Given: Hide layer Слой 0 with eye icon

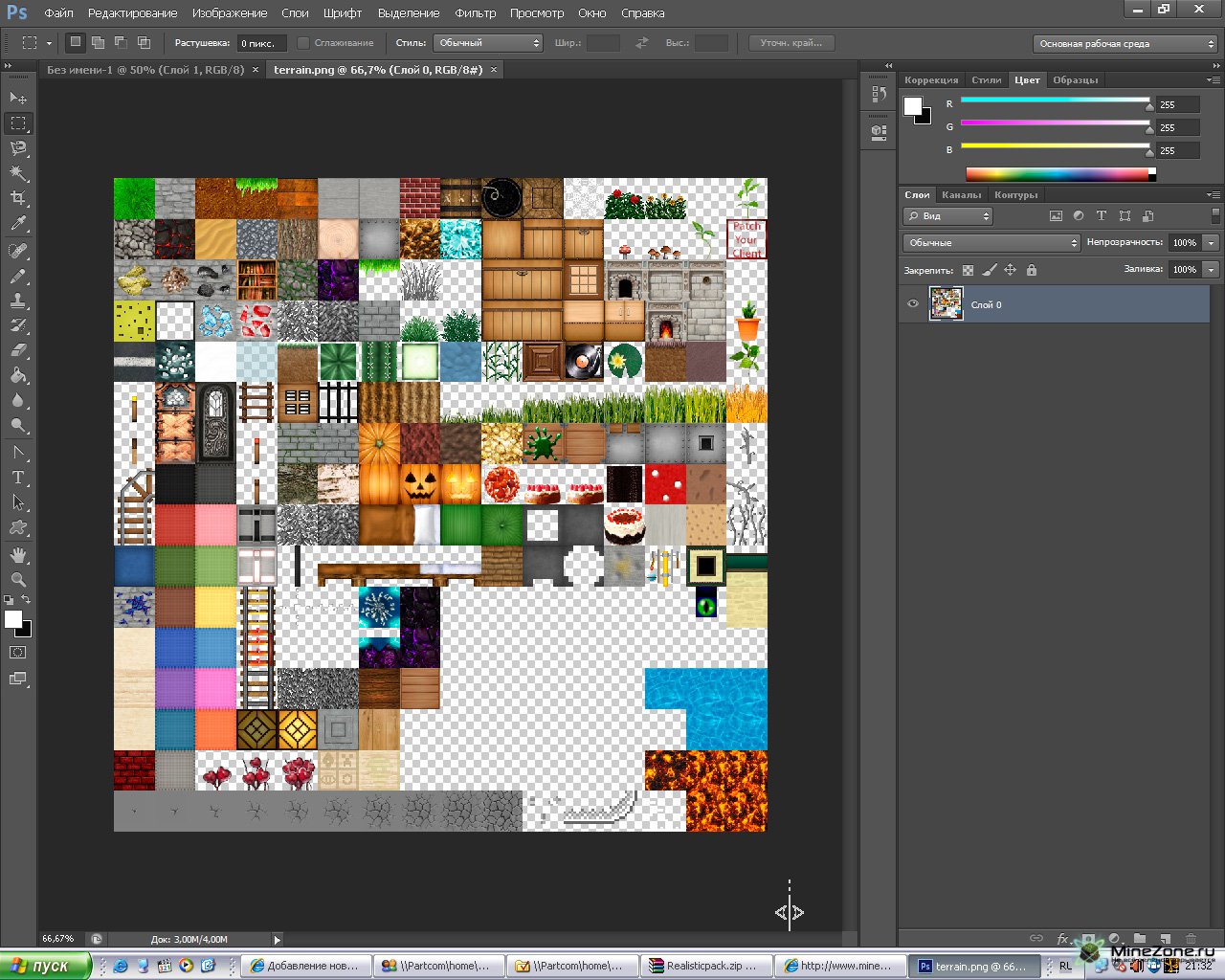Looking at the screenshot, I should (912, 304).
